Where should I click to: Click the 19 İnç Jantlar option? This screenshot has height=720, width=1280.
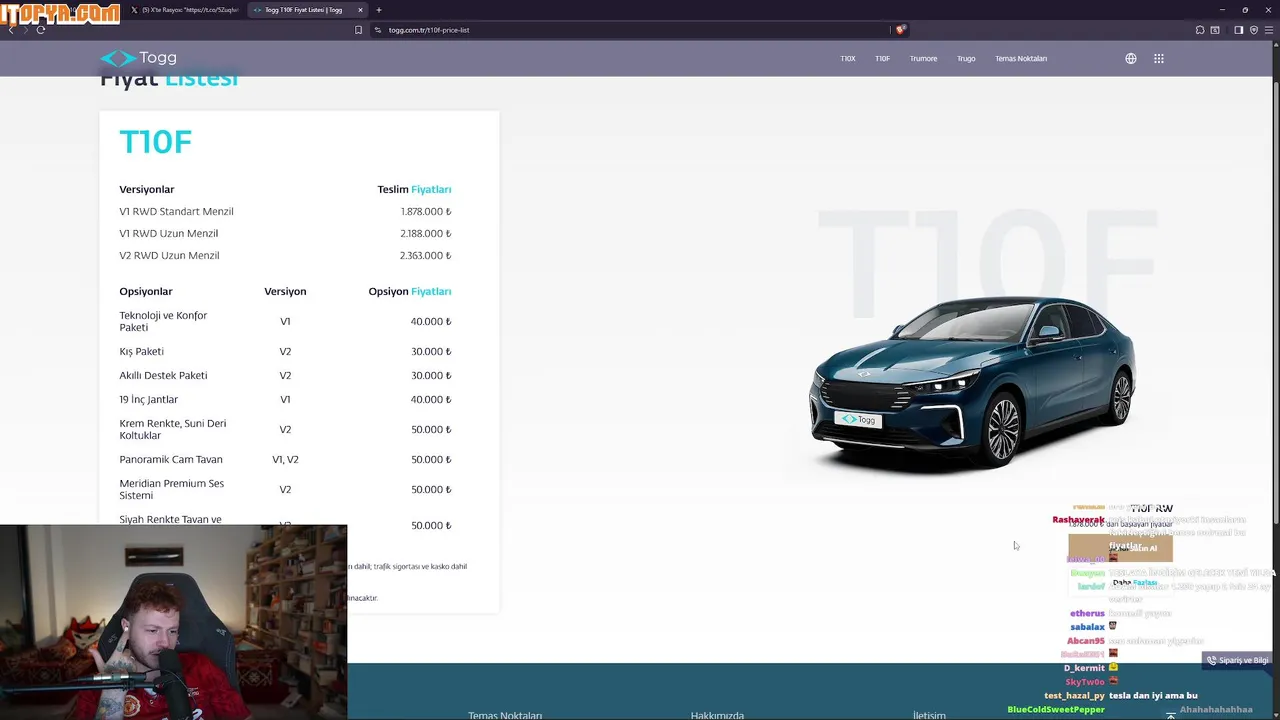click(148, 399)
